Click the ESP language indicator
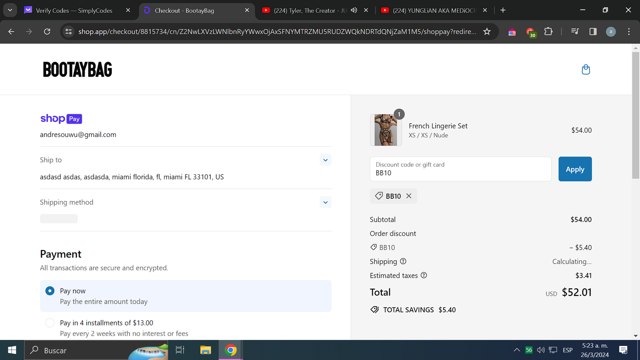This screenshot has height=360, width=640. (567, 350)
